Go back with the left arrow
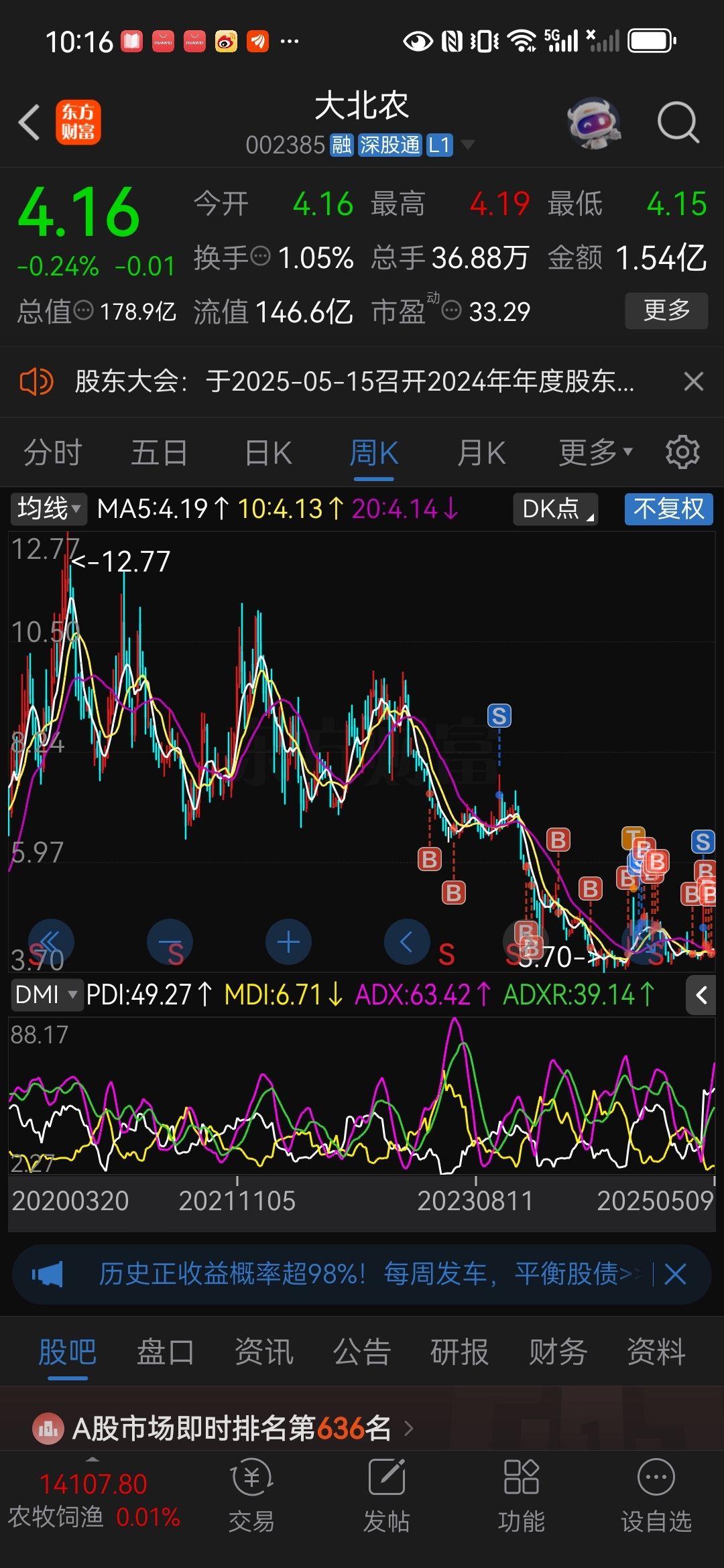The height and width of the screenshot is (1568, 724). pyautogui.click(x=29, y=123)
